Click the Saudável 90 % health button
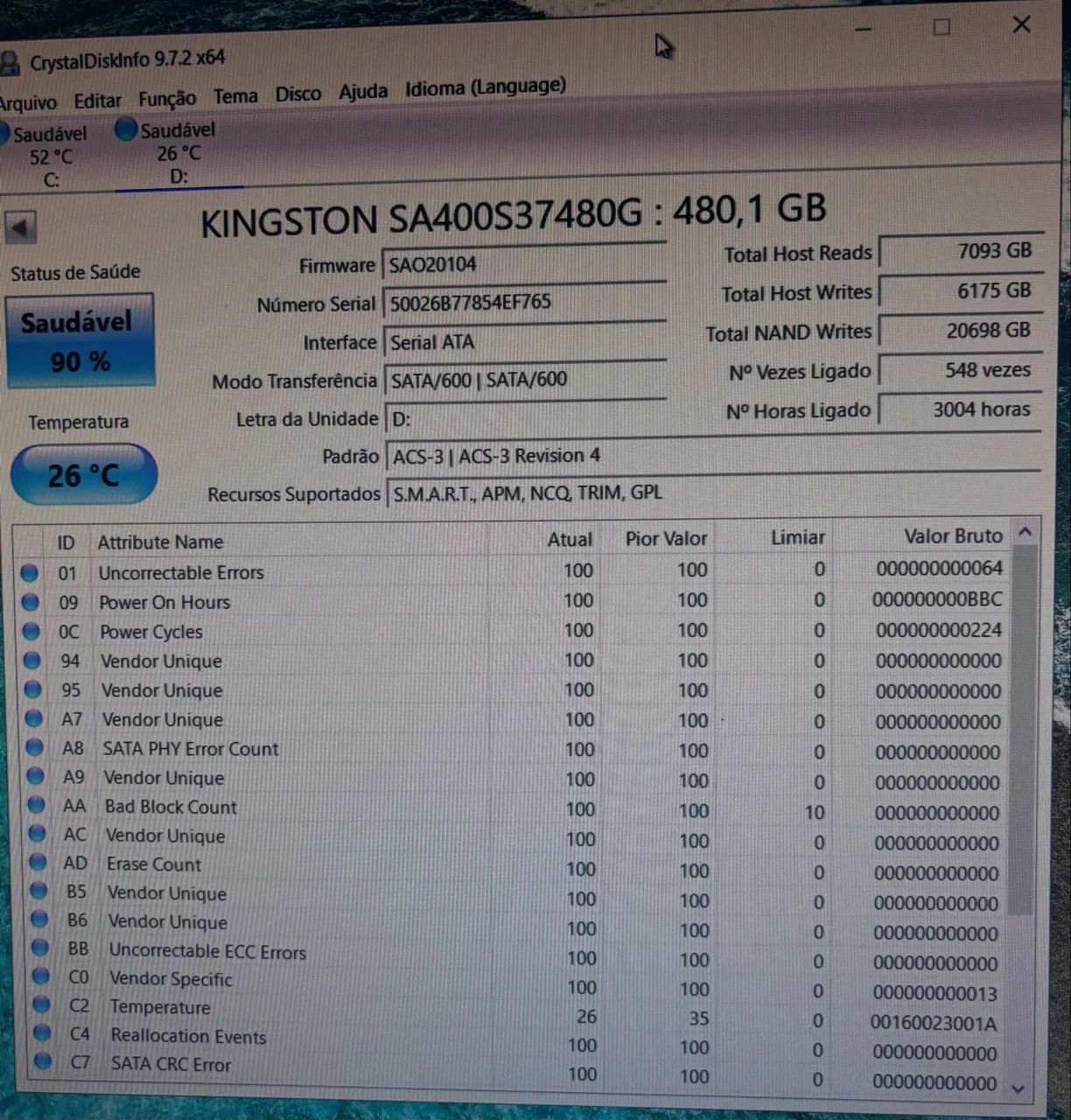The image size is (1071, 1120). 80,340
